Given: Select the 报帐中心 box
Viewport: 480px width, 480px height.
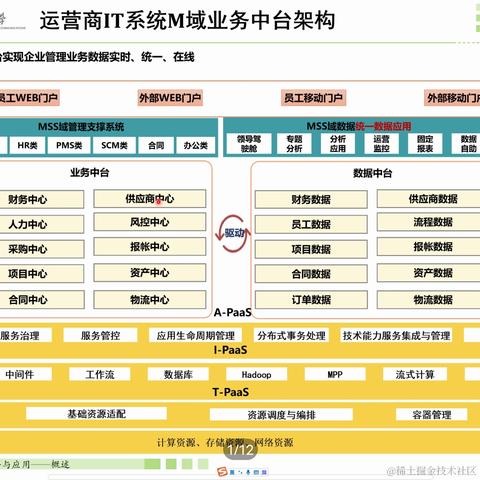Looking at the screenshot, I should [x=150, y=247].
